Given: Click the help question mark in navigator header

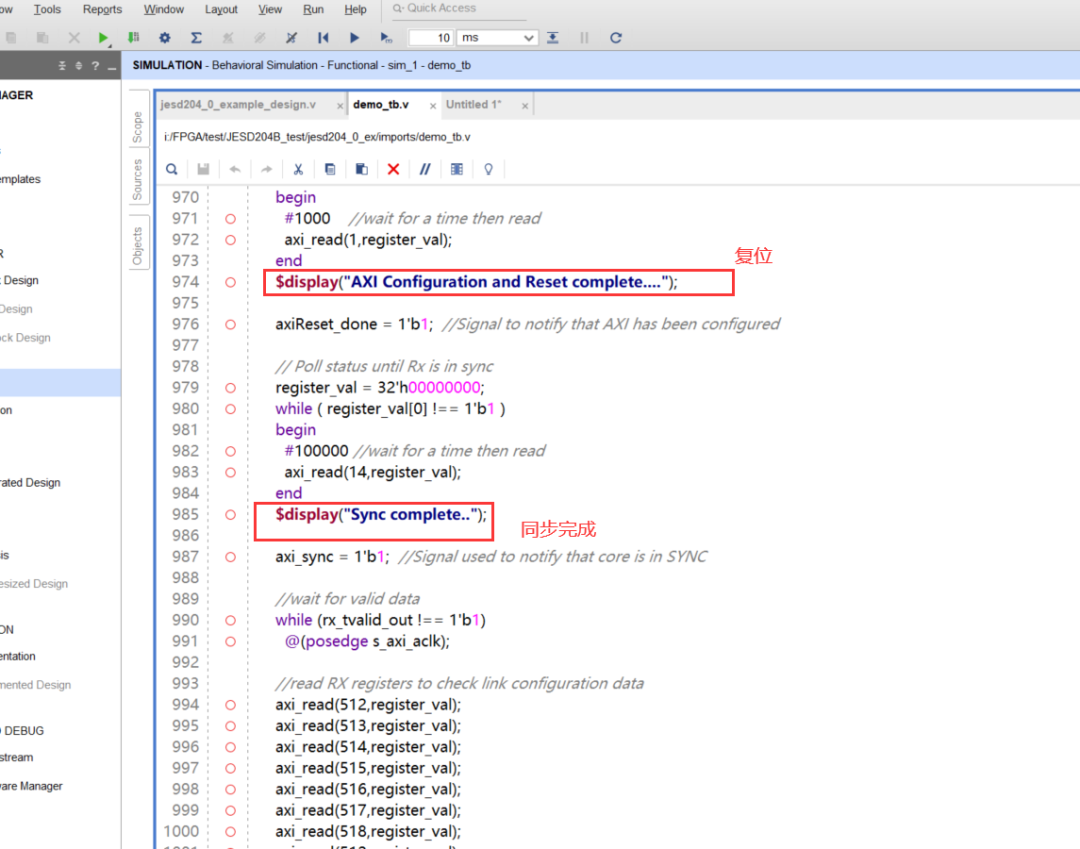Looking at the screenshot, I should 95,66.
